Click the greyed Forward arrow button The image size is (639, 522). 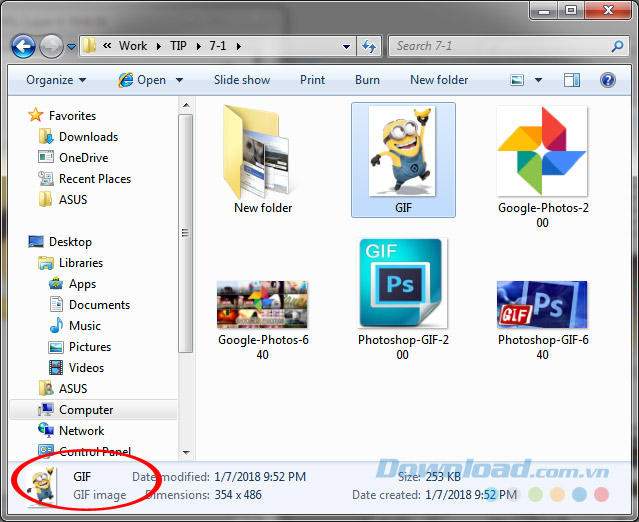click(x=51, y=46)
